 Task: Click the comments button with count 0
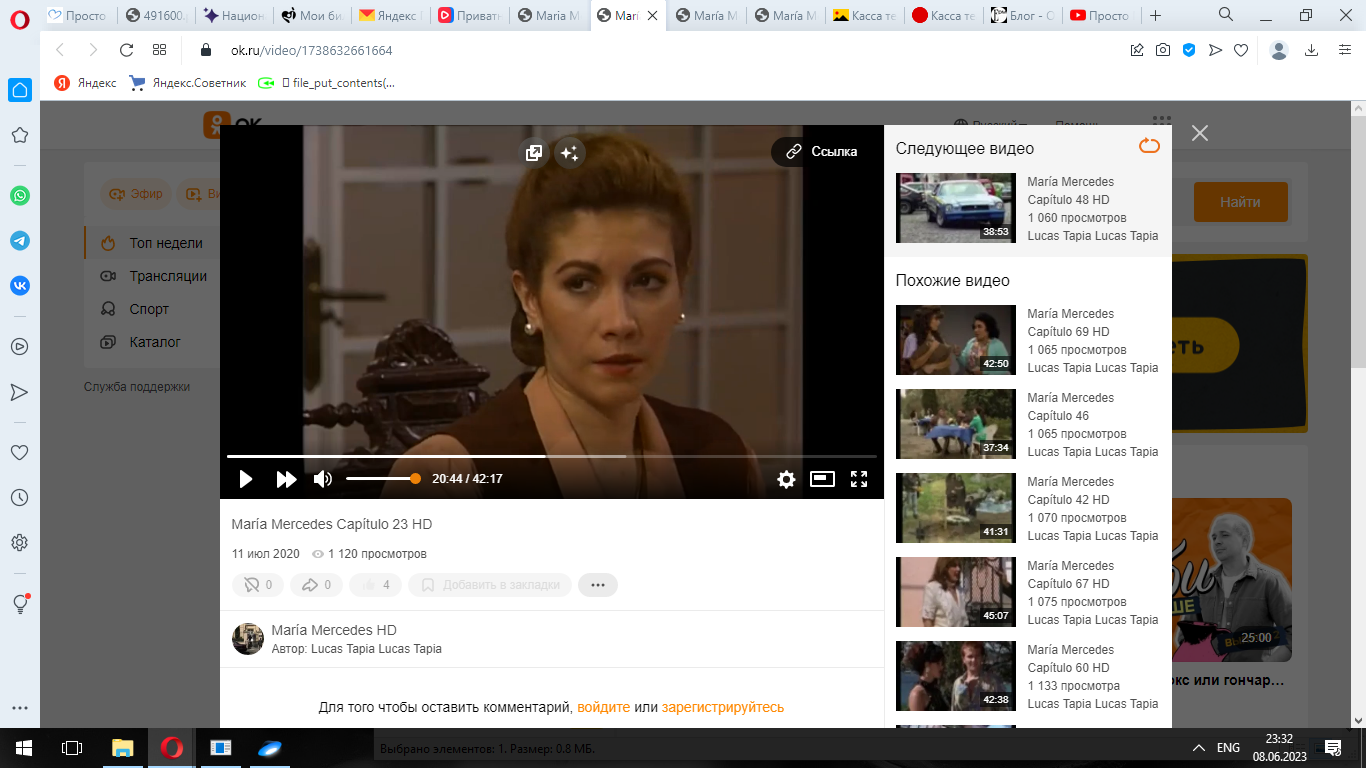tap(258, 585)
